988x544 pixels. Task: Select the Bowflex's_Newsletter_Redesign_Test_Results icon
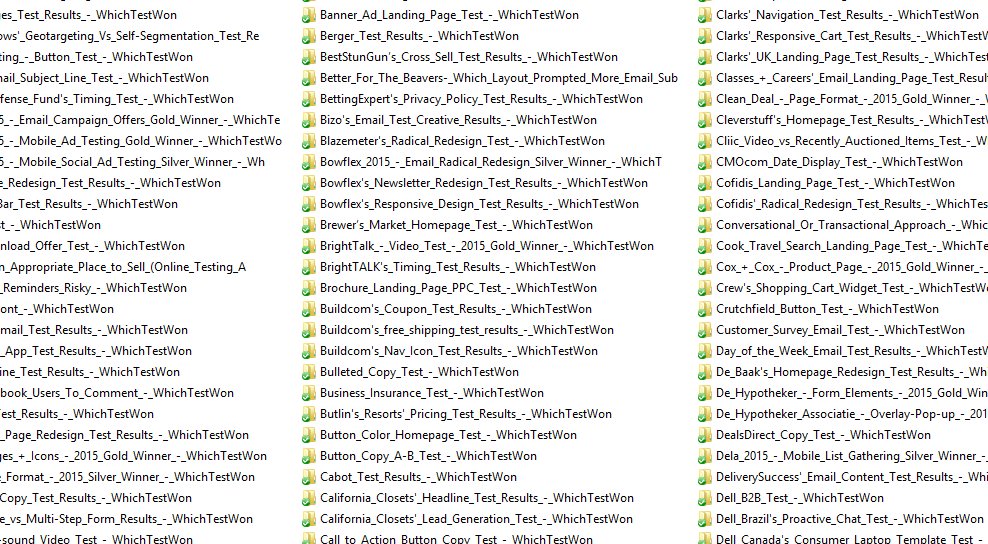(x=308, y=183)
